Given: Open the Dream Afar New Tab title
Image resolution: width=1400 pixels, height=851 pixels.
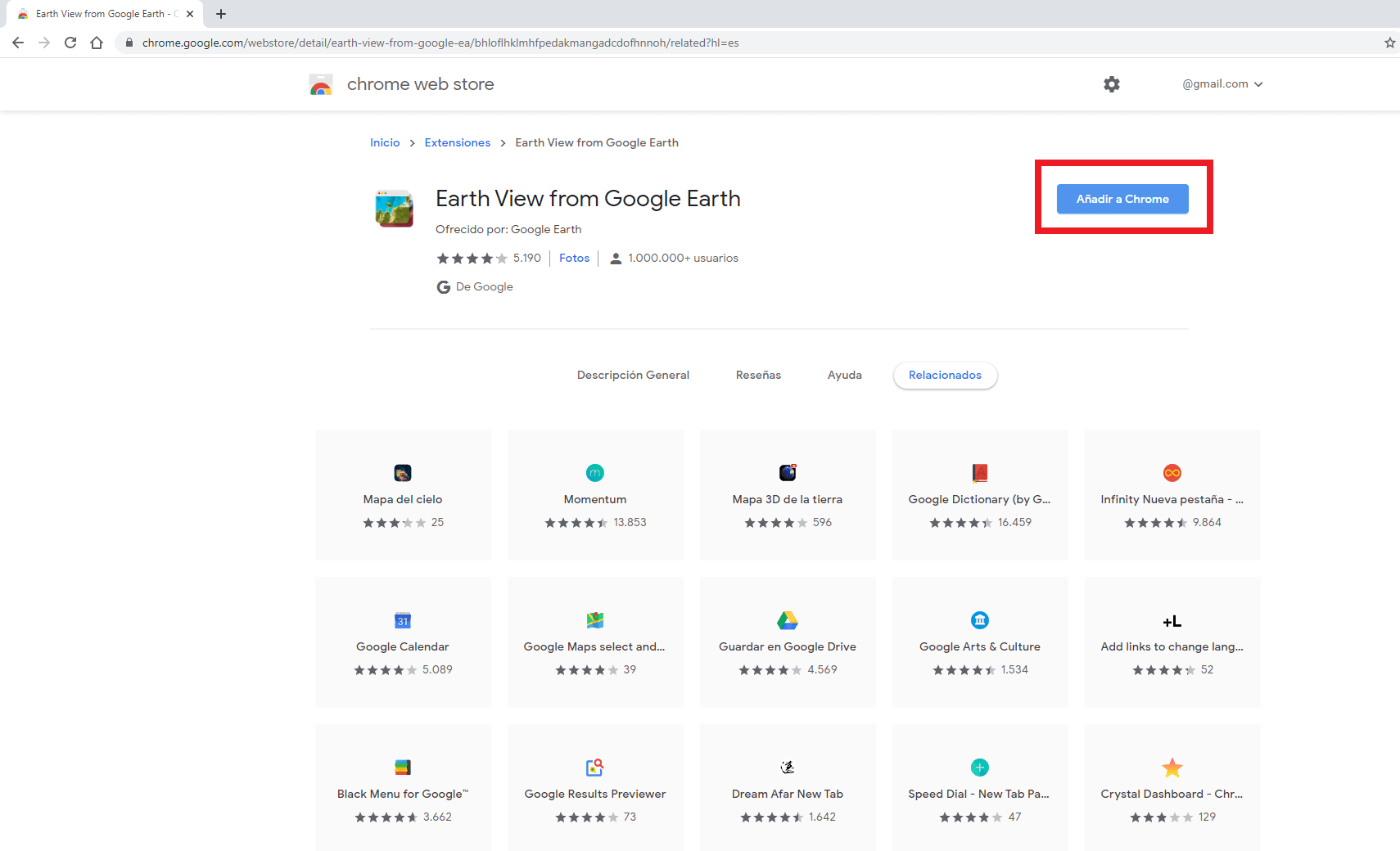Looking at the screenshot, I should click(x=788, y=794).
